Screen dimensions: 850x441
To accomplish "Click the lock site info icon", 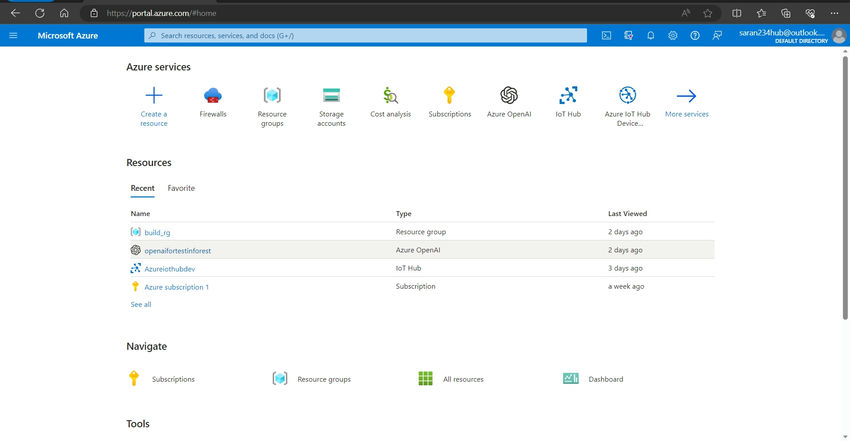I will (x=94, y=13).
